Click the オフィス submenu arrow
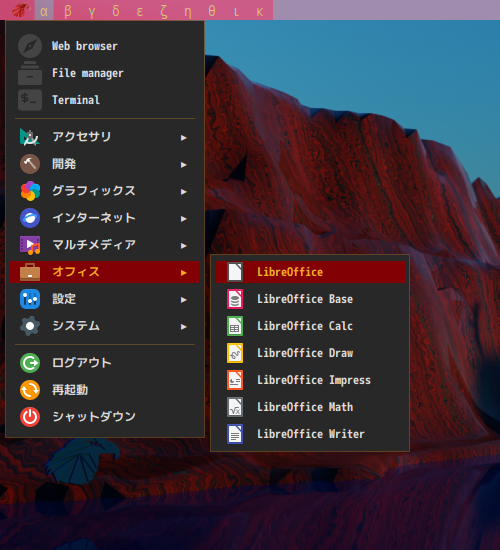Viewport: 500px width, 550px height. click(x=184, y=273)
